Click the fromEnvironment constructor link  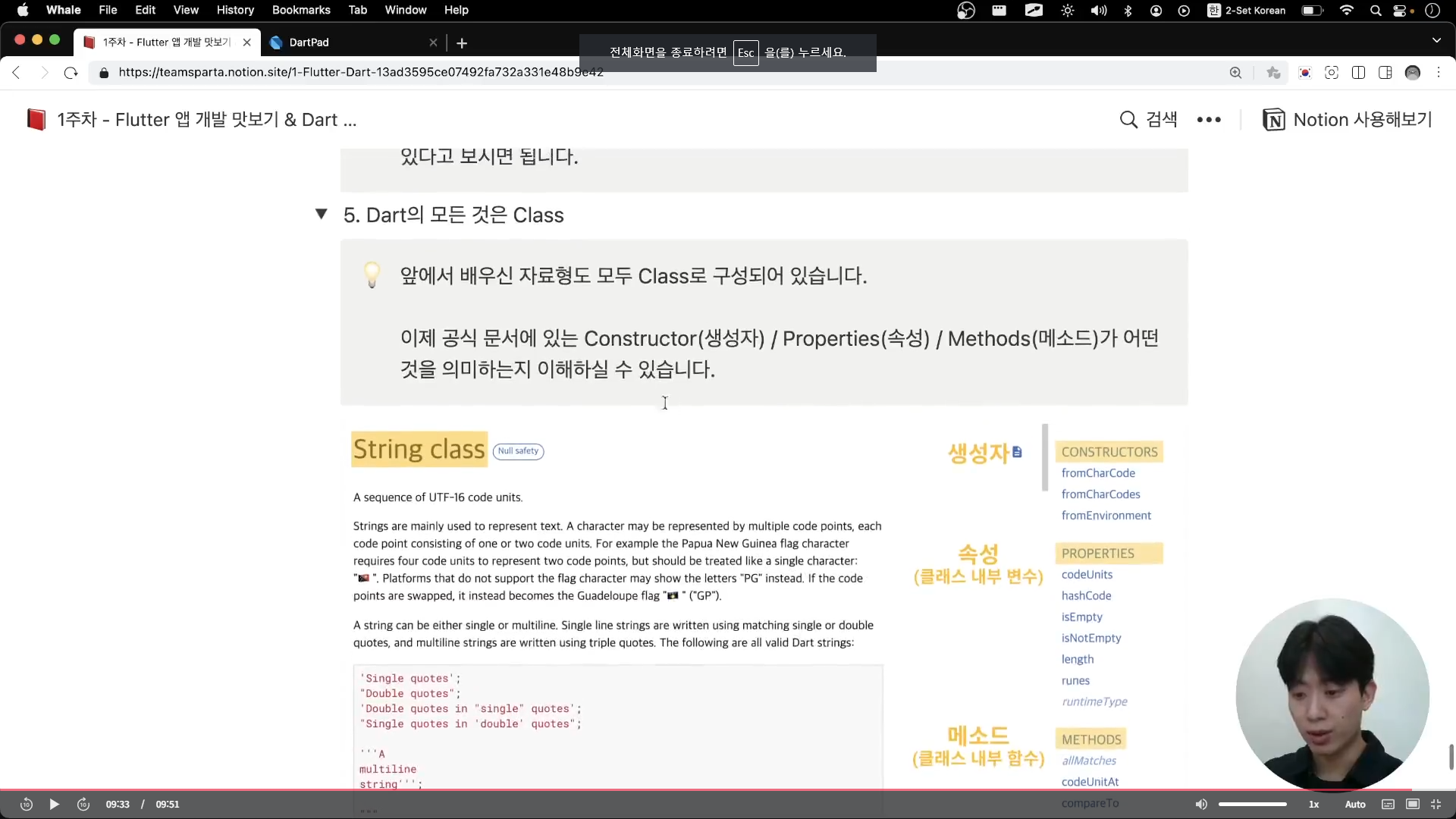click(1106, 516)
